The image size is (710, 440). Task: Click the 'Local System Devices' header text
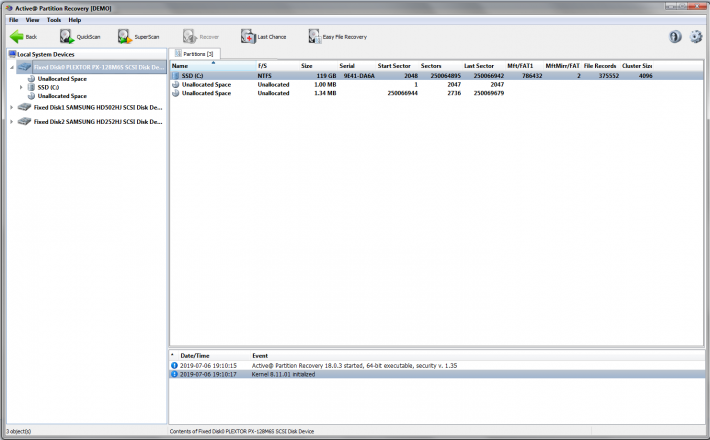tap(46, 54)
